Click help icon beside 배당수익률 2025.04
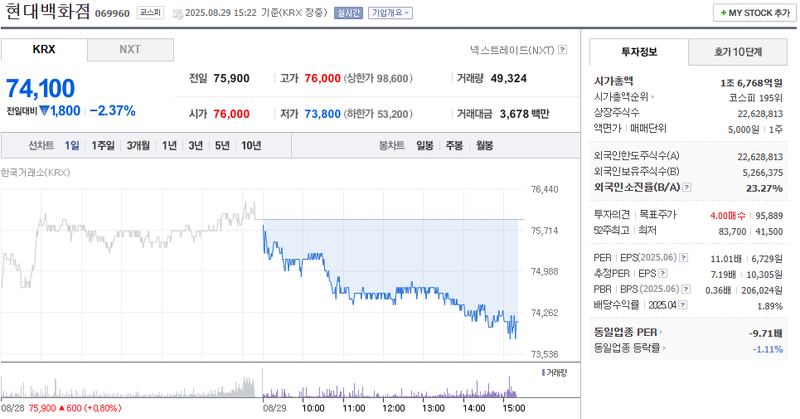This screenshot has width=800, height=419. pyautogui.click(x=683, y=305)
